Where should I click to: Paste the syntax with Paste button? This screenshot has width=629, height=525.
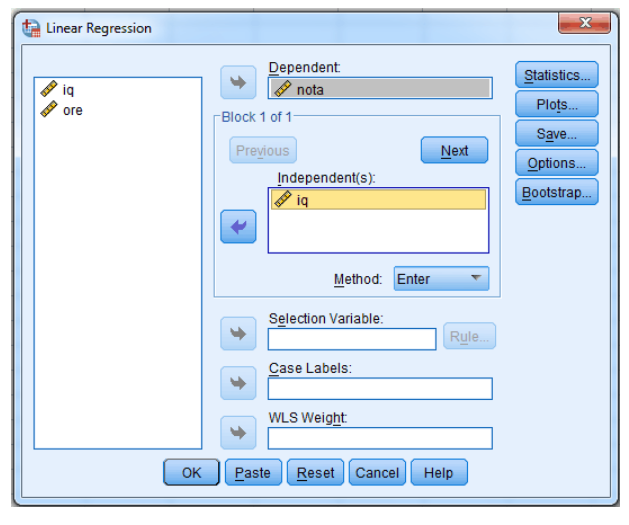(x=253, y=472)
